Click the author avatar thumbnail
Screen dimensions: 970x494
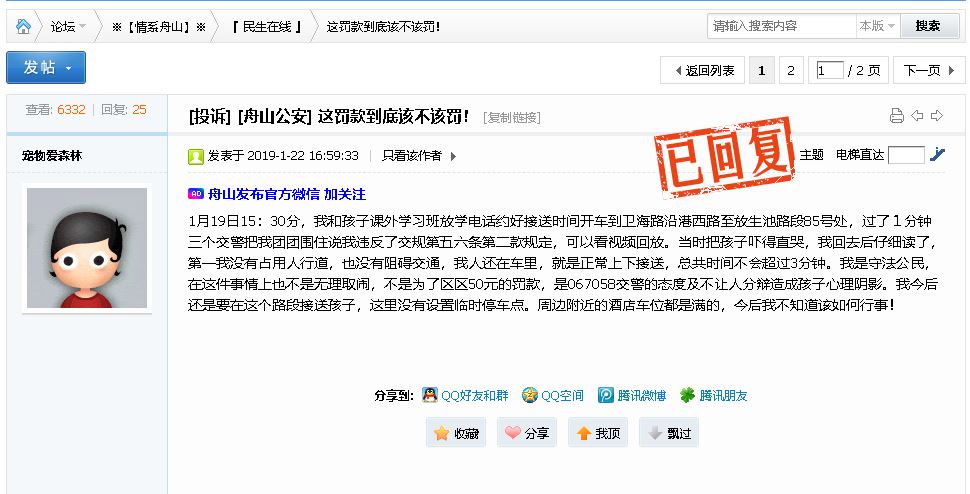pos(86,247)
